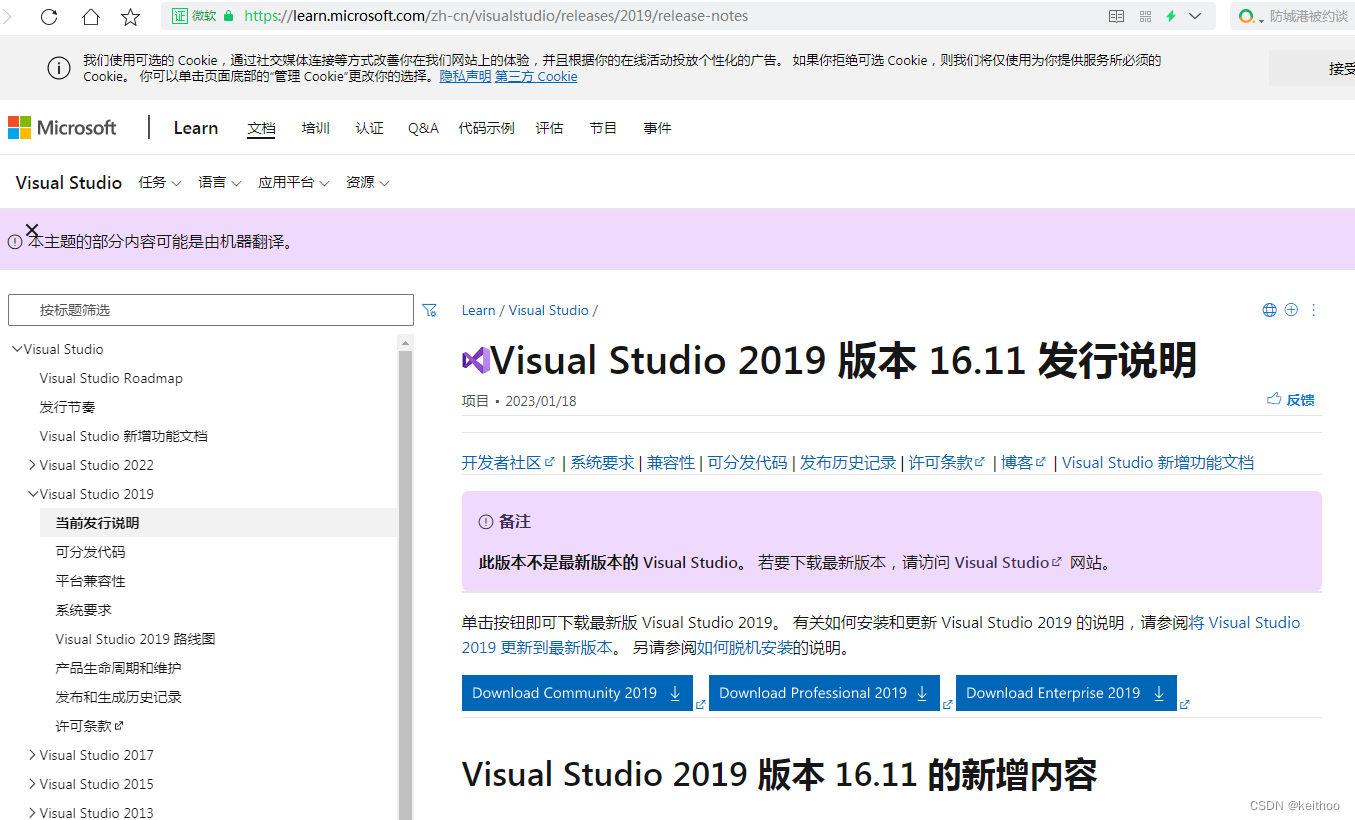Open Visual Studio 2019 路线图 in sidebar
The width and height of the screenshot is (1355, 820).
pos(136,639)
